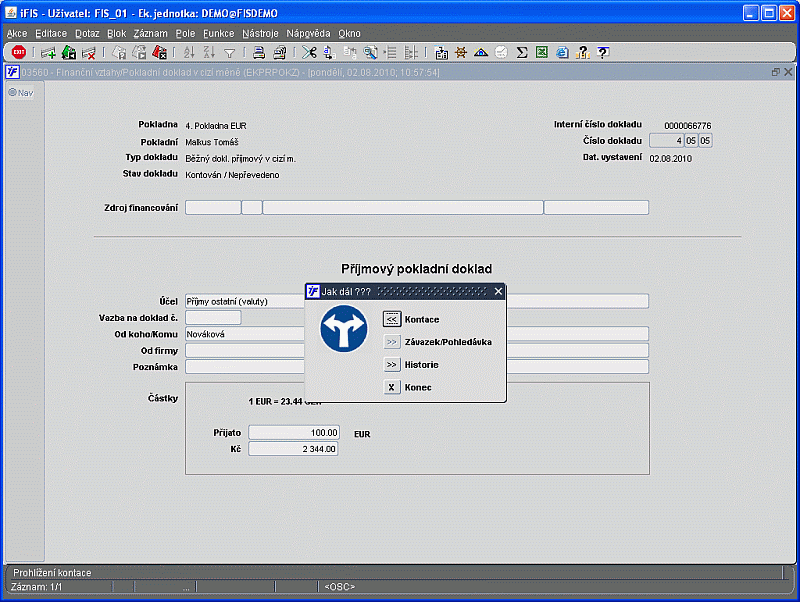
Task: Click the 'Vazba na doklad č.' field
Action: pos(213,318)
